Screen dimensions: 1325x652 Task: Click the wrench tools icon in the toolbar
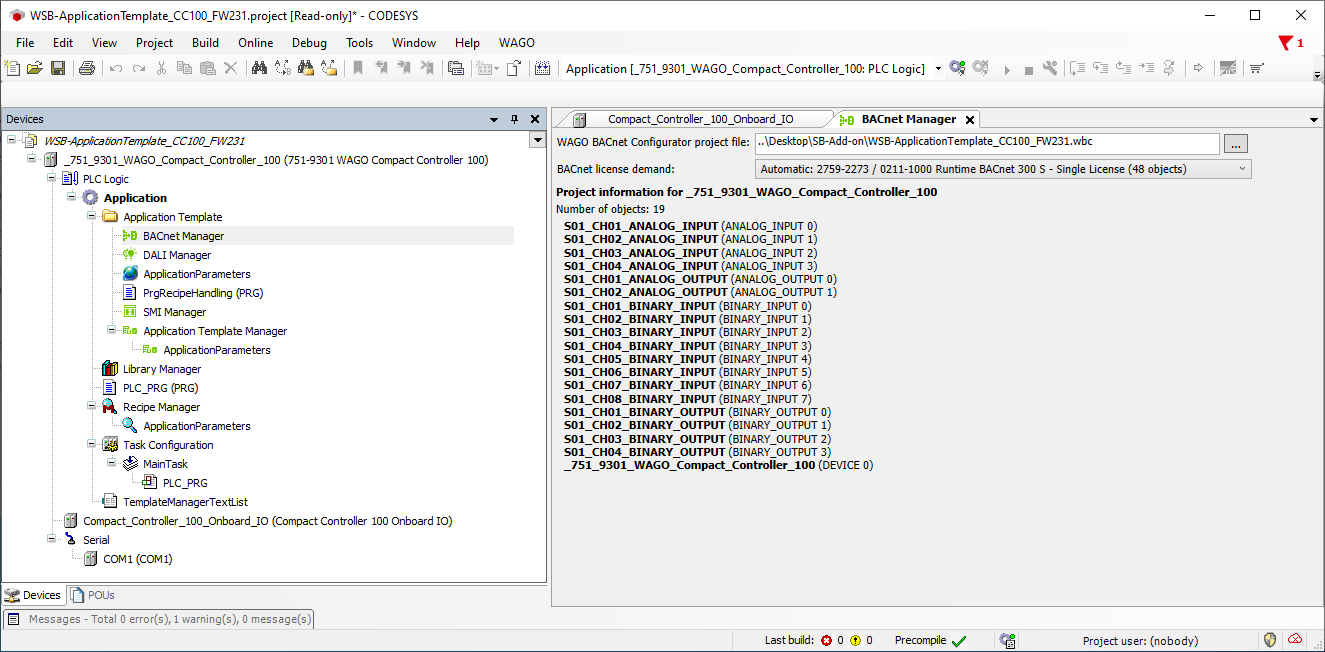click(1049, 68)
